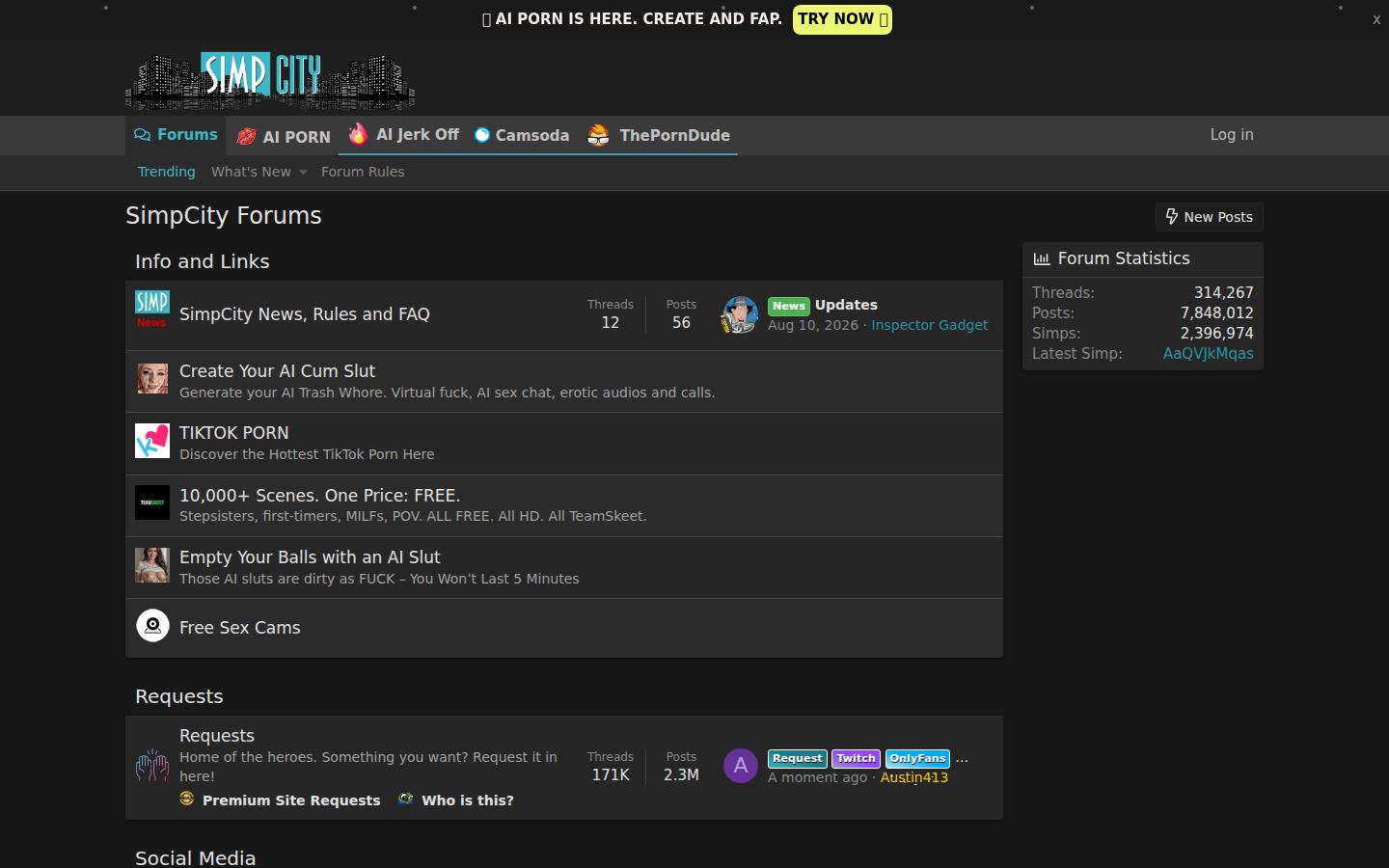Click the ThePornDude mascot icon
Screen dimensions: 1389x868
598,135
